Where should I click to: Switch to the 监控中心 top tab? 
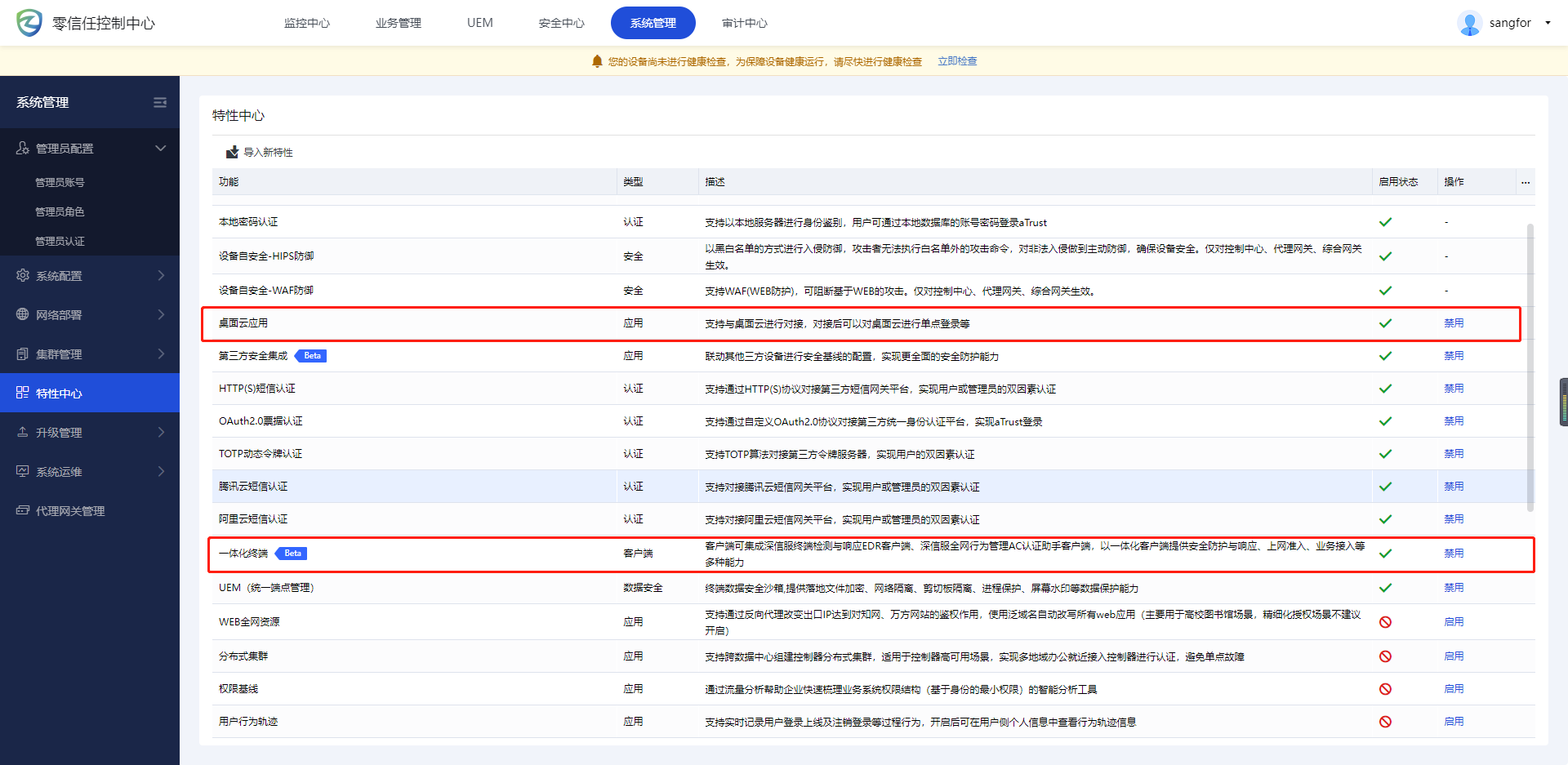click(x=307, y=23)
